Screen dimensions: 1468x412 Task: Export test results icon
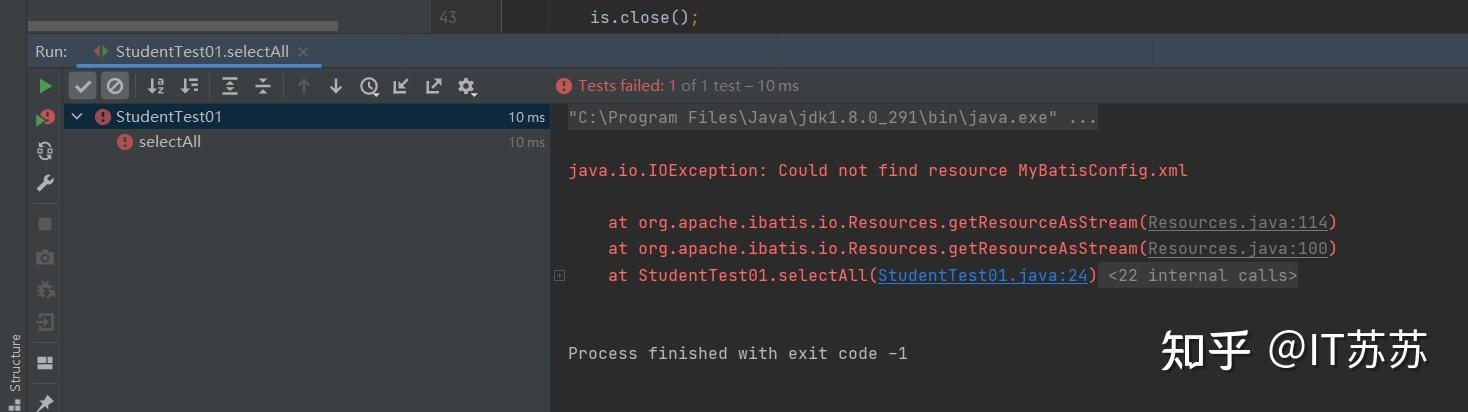coord(434,86)
